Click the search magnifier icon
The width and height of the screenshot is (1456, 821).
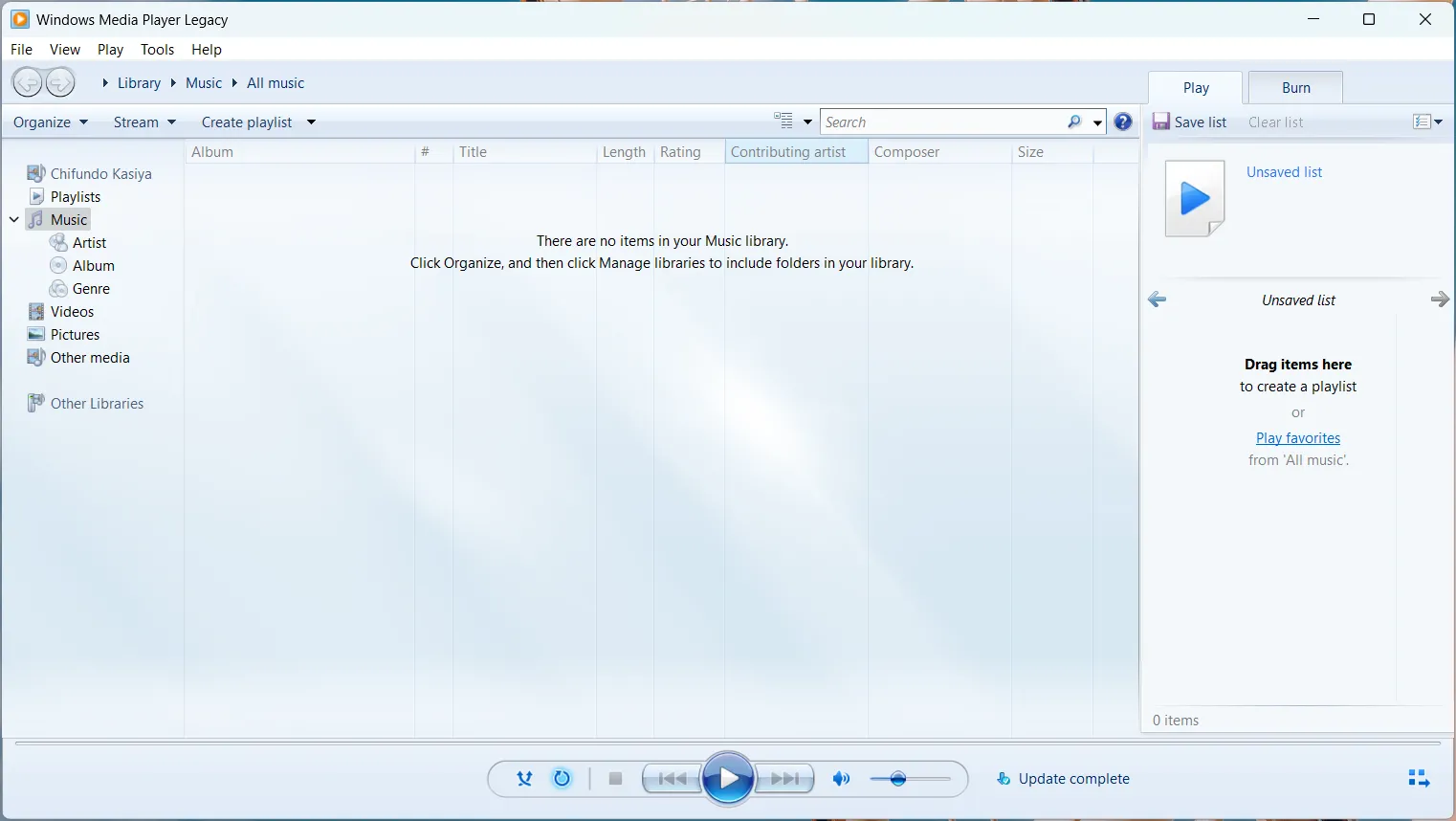coord(1074,122)
